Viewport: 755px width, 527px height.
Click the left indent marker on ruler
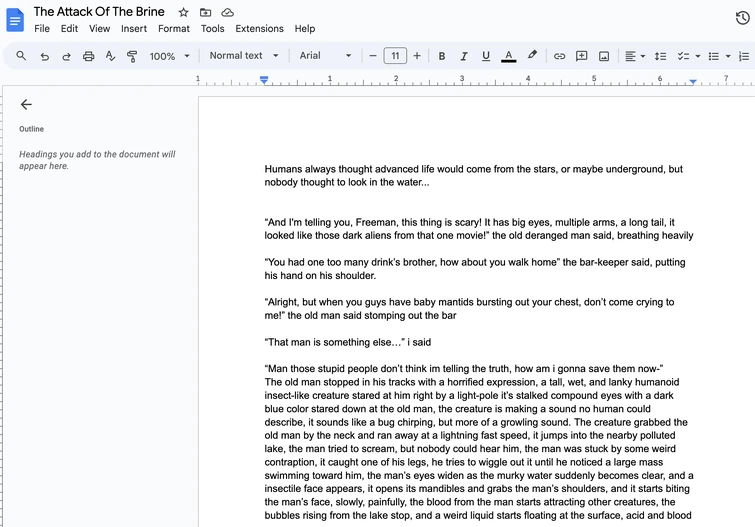[264, 80]
